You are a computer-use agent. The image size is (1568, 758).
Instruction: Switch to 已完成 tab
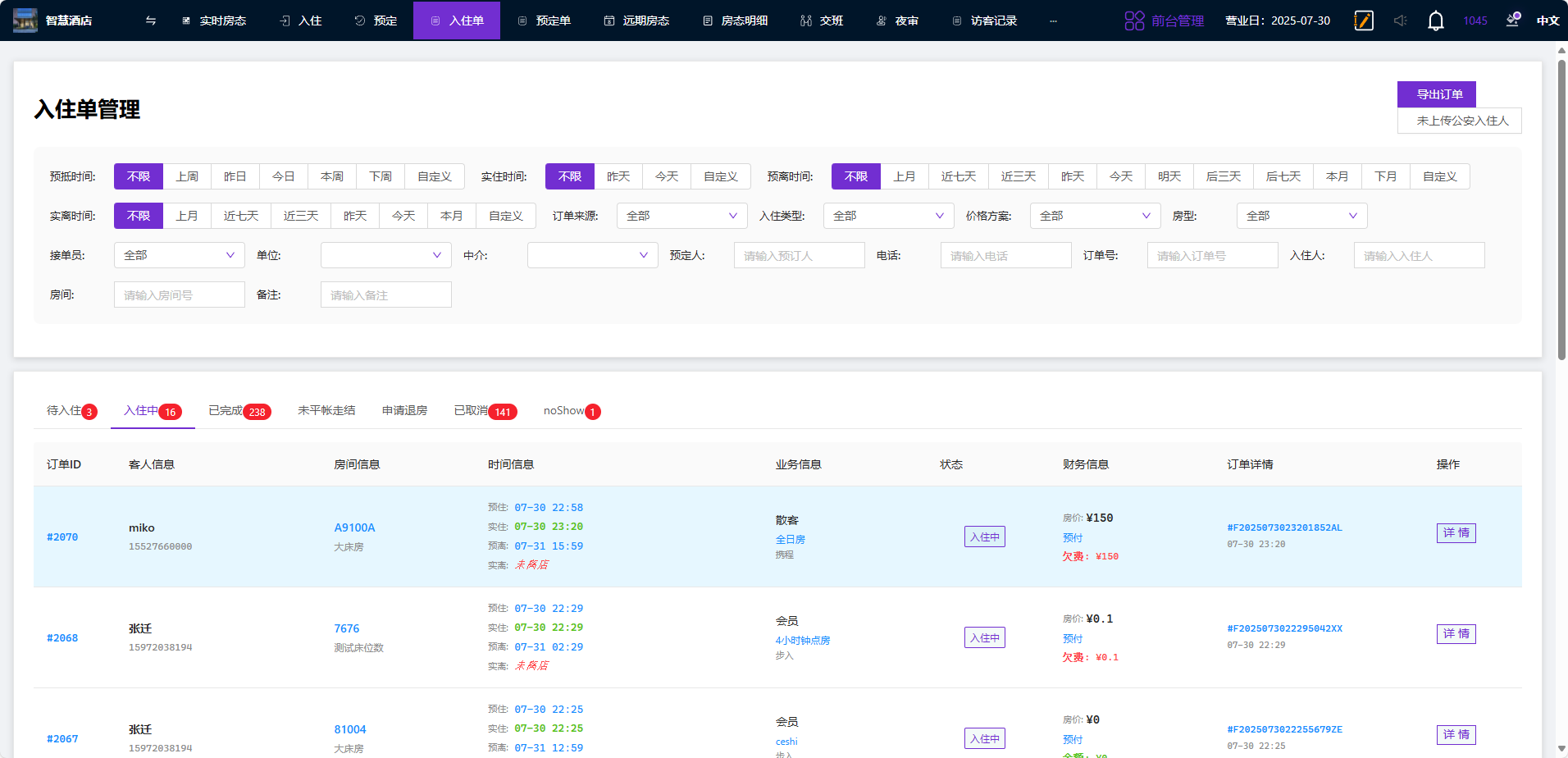[239, 411]
